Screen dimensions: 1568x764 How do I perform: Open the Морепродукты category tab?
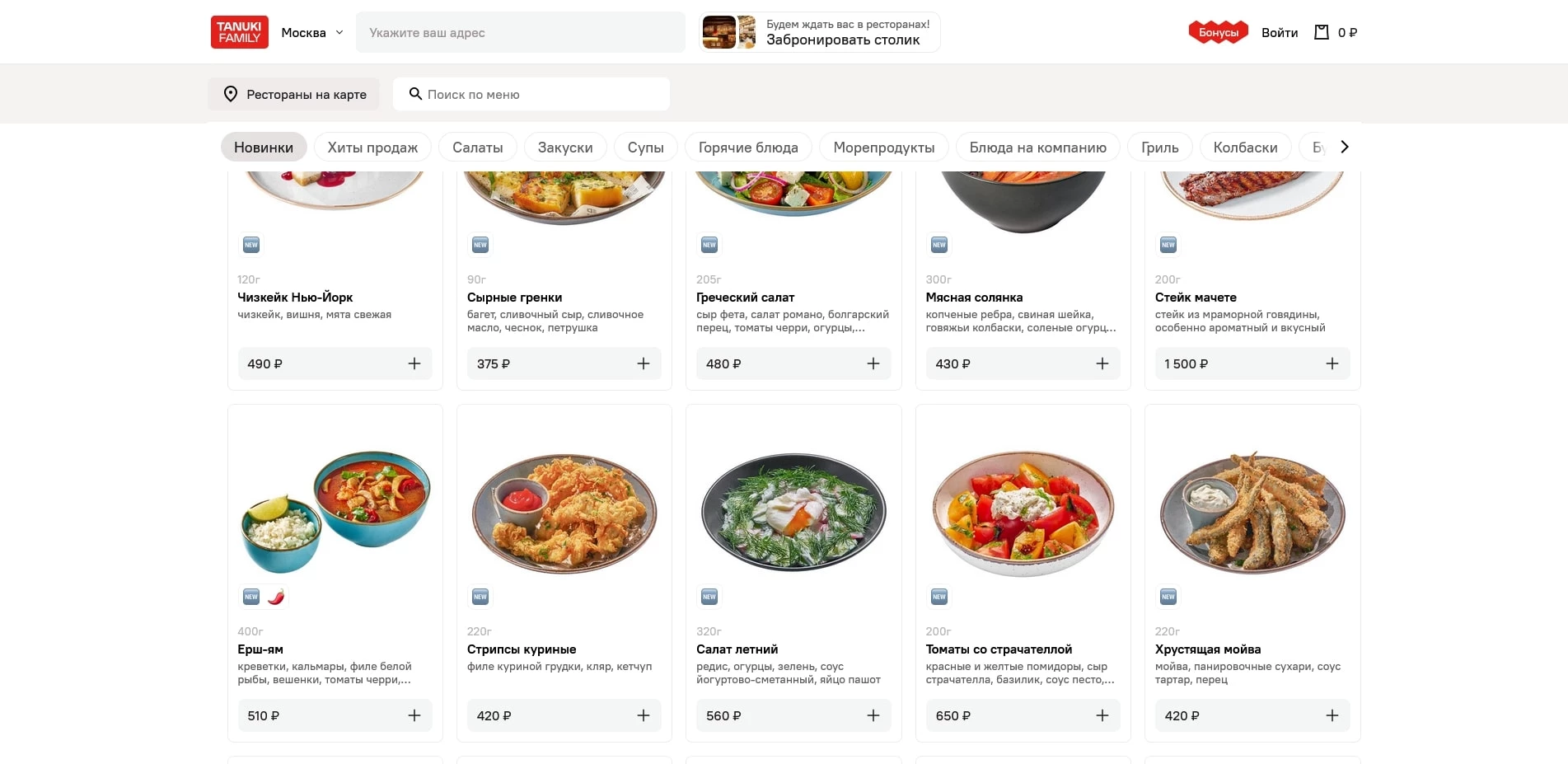pos(883,148)
